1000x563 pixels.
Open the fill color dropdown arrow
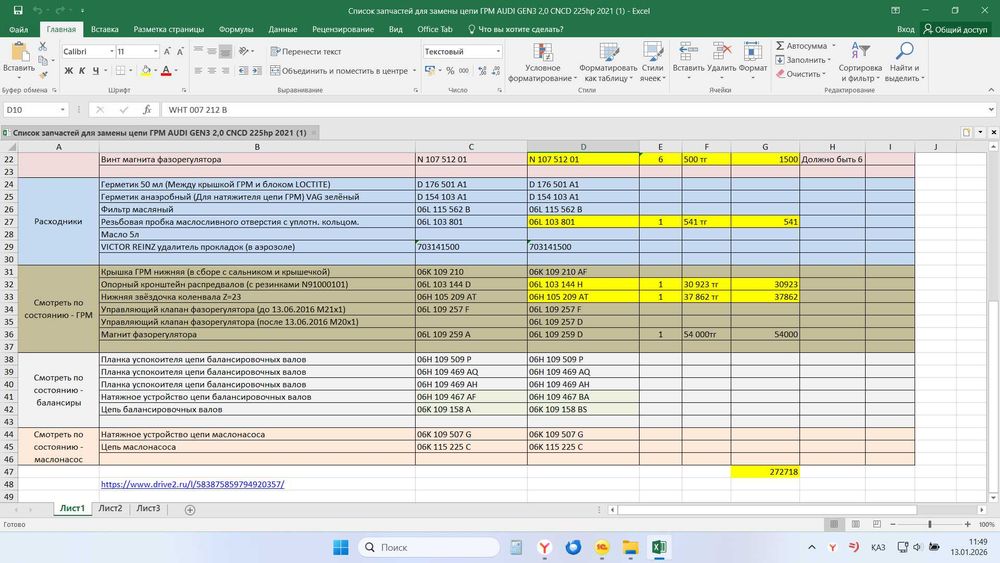point(156,71)
